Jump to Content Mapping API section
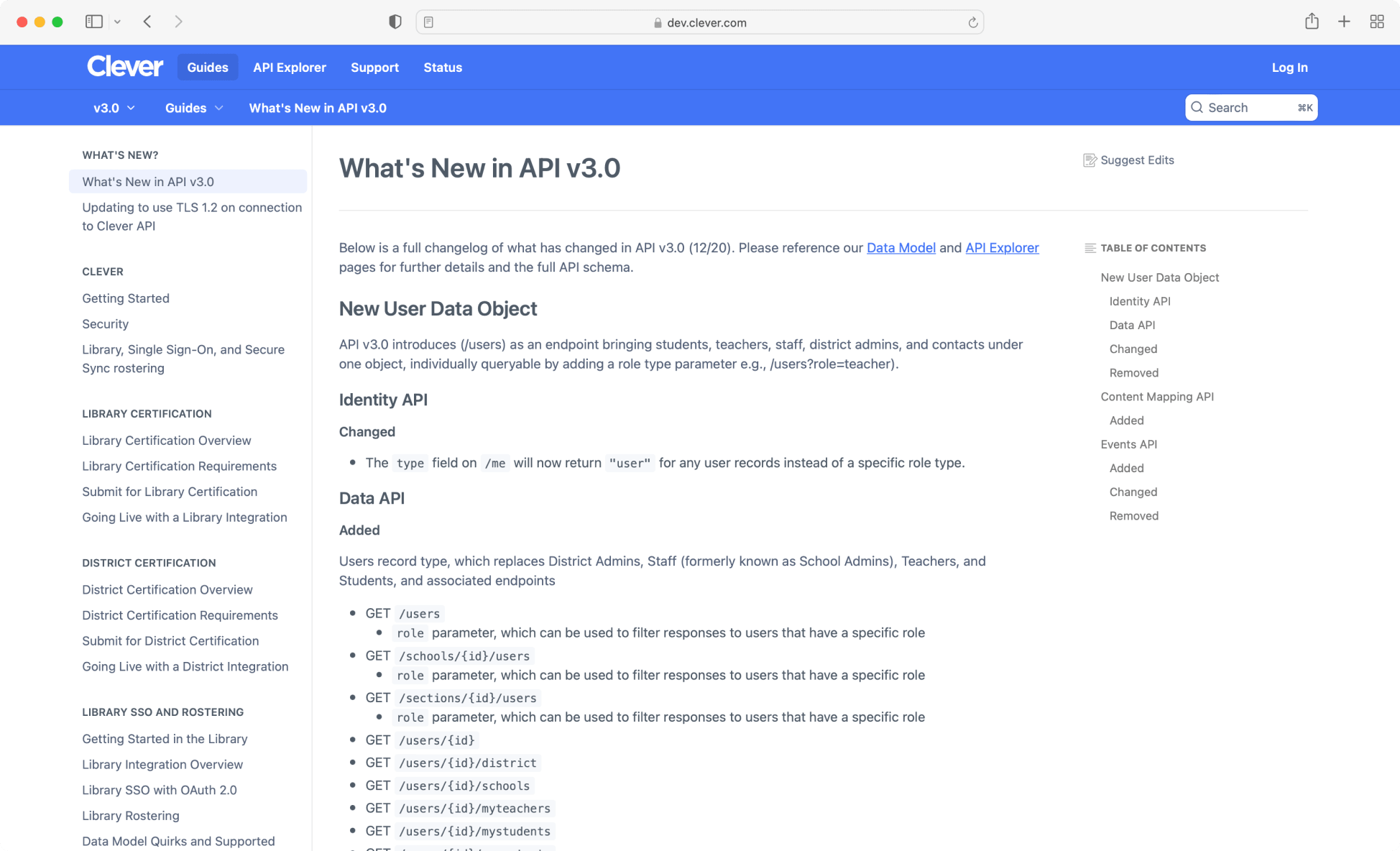The image size is (1400, 851). 1156,397
